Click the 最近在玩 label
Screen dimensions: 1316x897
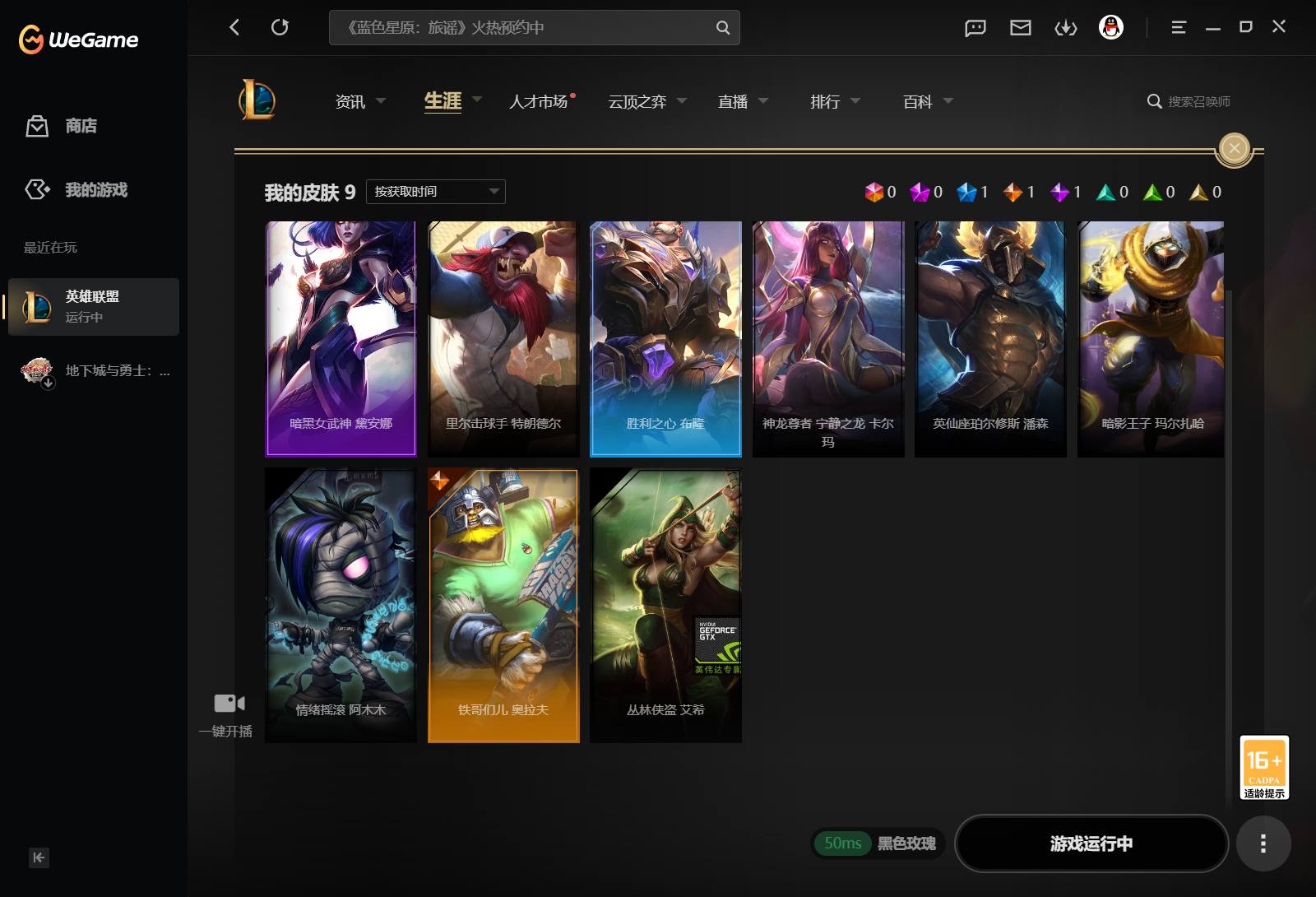pos(50,248)
